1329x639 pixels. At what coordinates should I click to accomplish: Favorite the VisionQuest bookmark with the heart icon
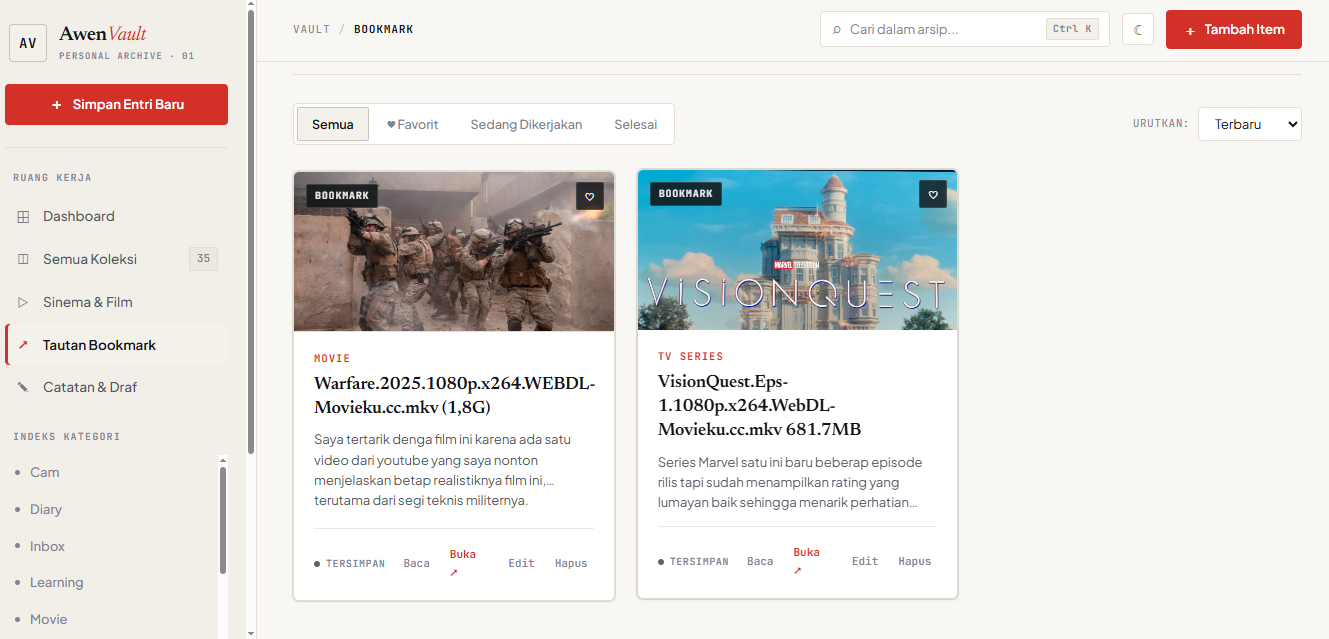(933, 195)
